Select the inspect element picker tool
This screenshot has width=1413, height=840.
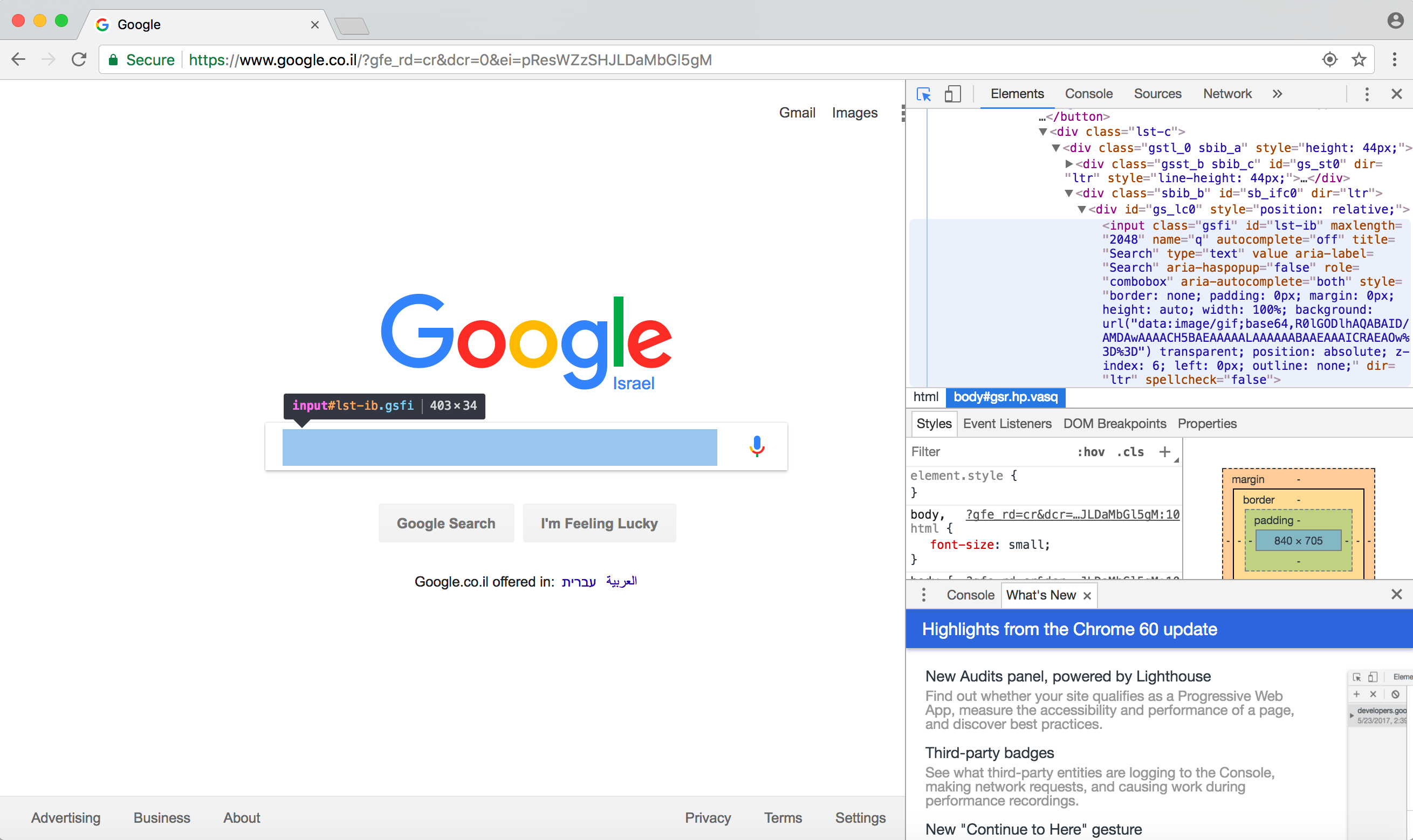923,94
